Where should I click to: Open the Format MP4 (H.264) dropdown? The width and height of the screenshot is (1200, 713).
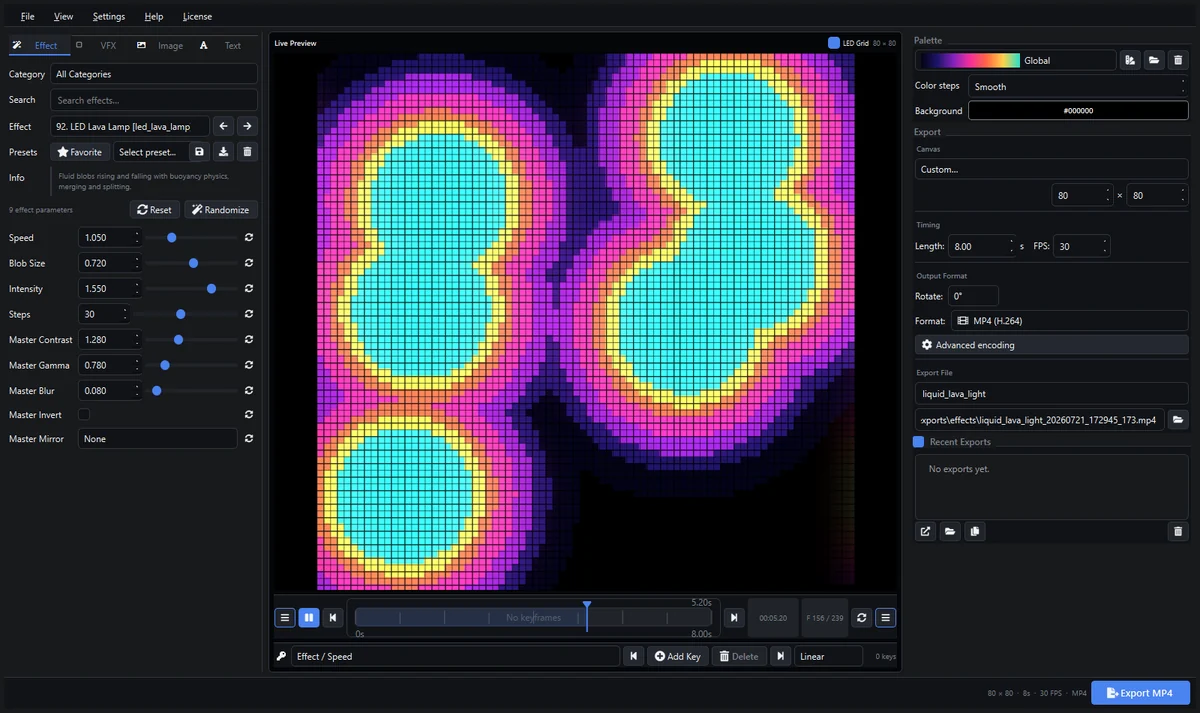[x=1069, y=321]
